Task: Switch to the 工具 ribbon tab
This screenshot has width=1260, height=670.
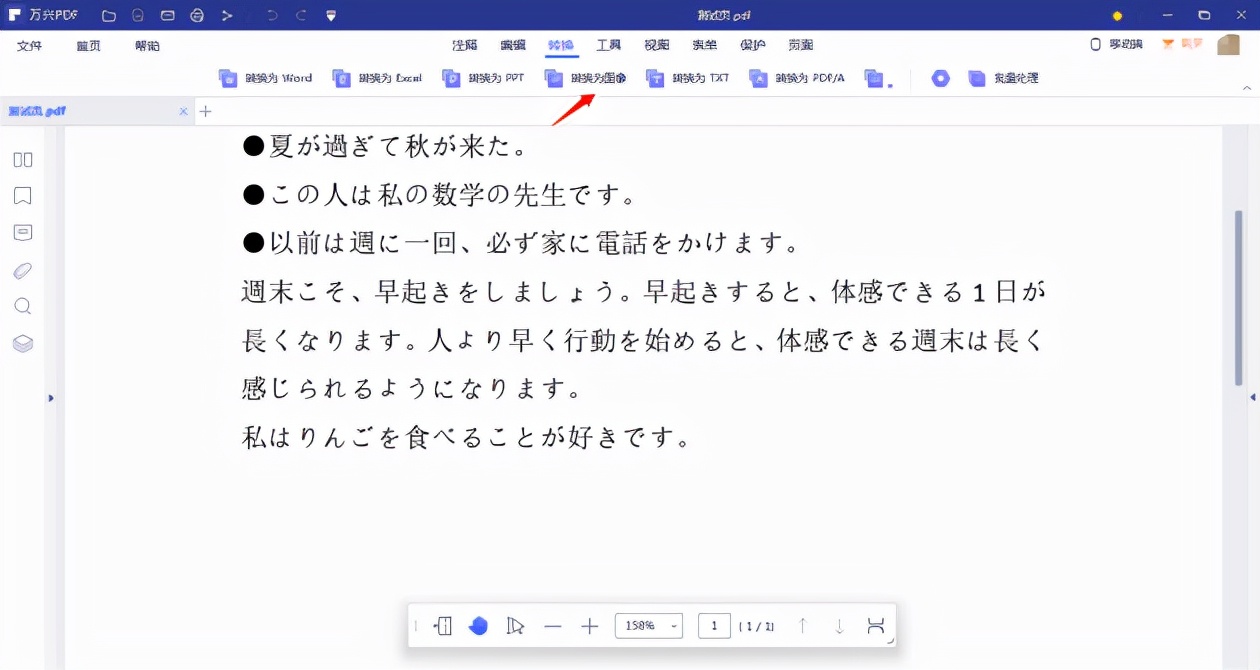Action: pyautogui.click(x=609, y=45)
